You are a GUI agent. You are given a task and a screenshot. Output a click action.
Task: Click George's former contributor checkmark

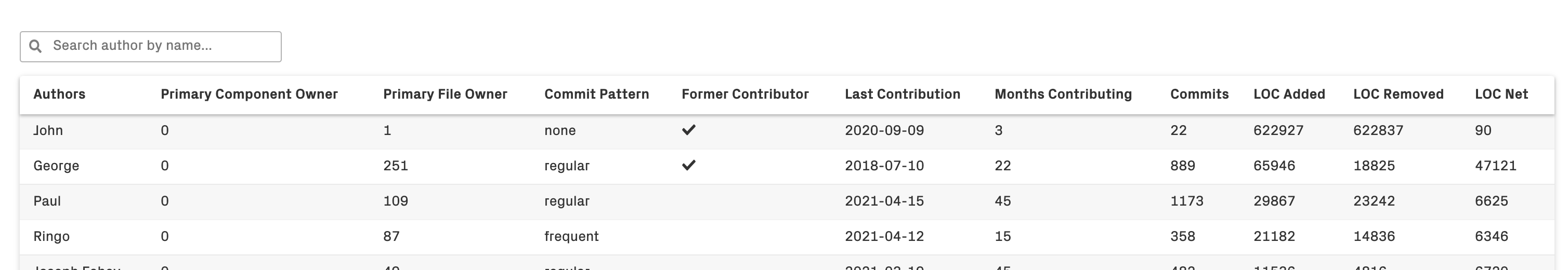[x=688, y=166]
